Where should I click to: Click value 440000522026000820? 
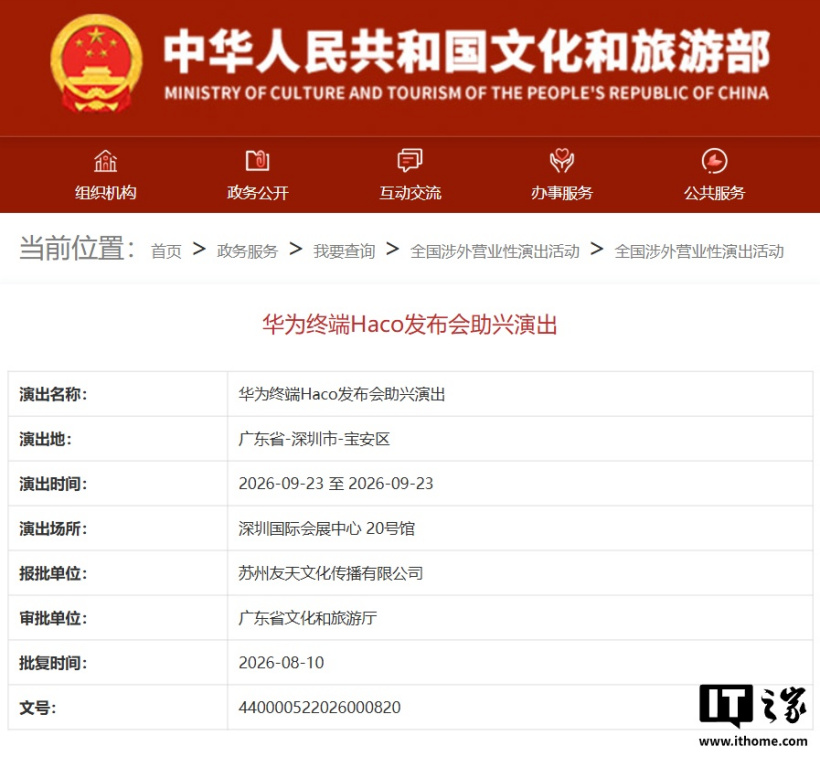tap(320, 707)
